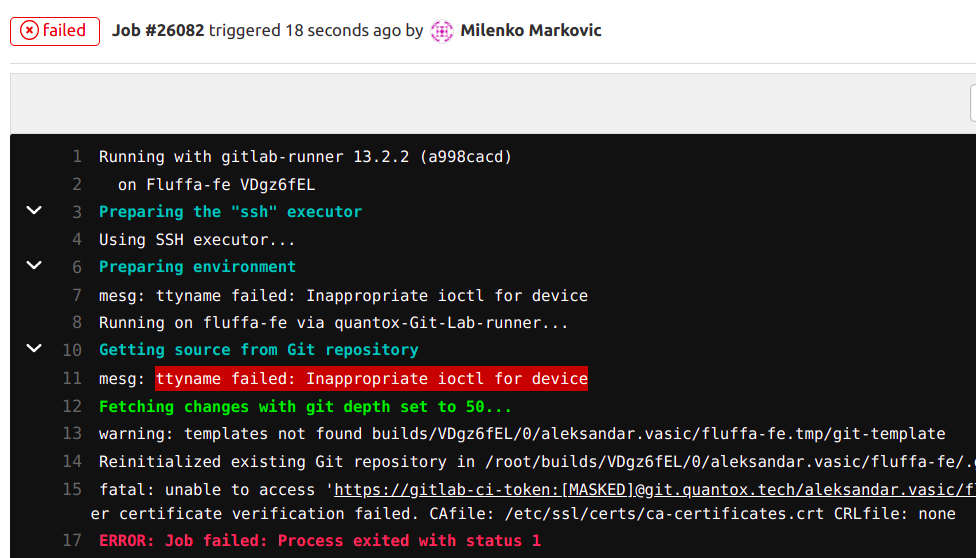The width and height of the screenshot is (976, 558).
Task: Click the red failed status badge
Action: [x=55, y=30]
